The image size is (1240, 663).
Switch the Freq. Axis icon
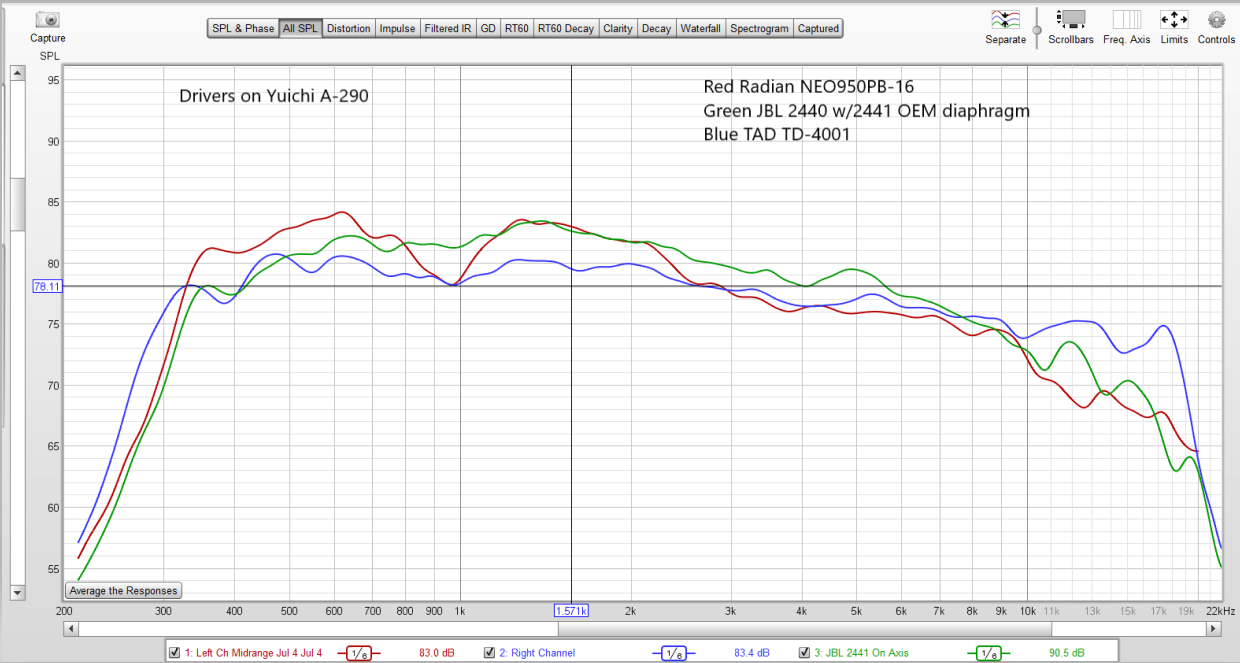click(1127, 19)
